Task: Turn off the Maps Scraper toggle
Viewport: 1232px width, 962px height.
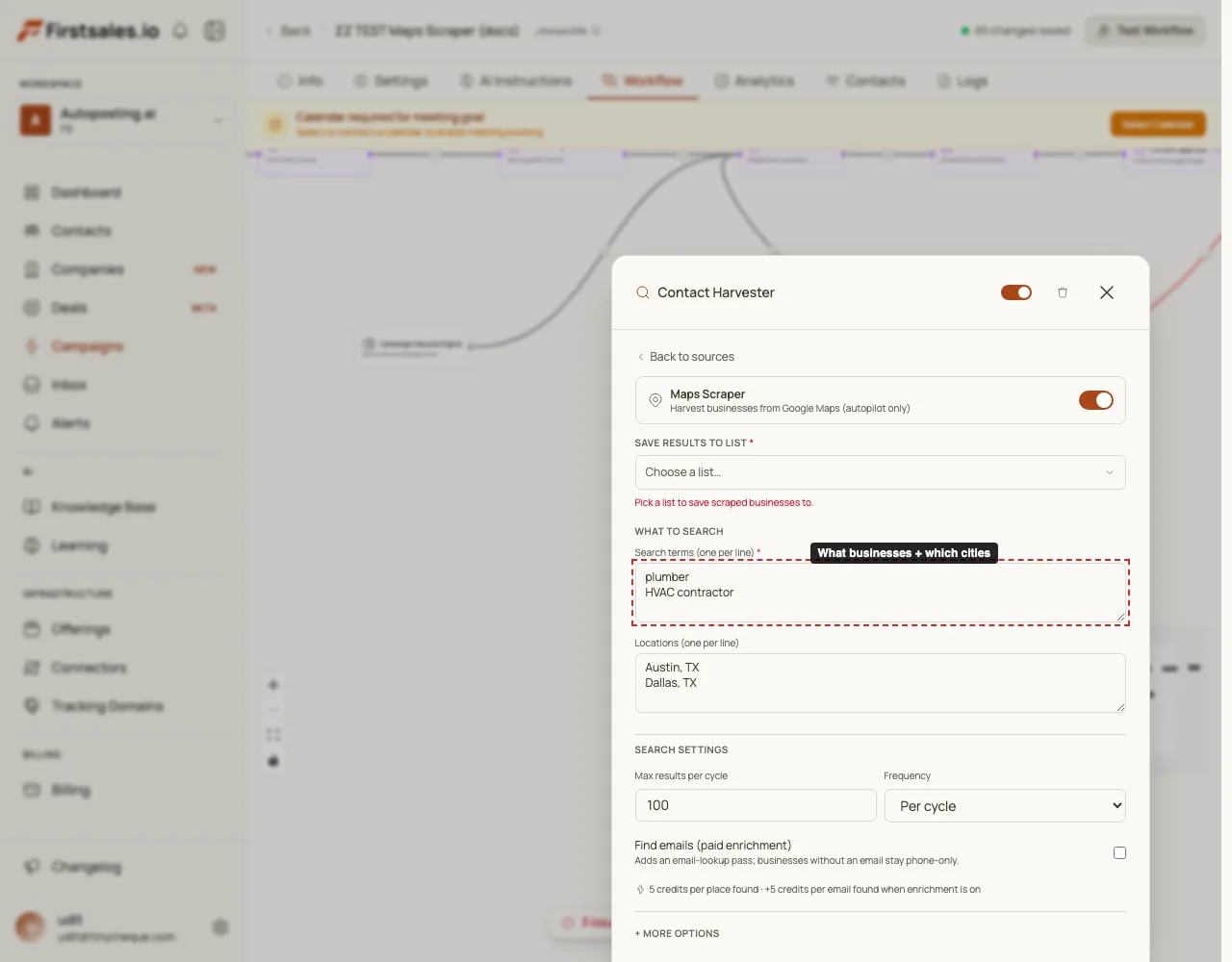Action: coord(1095,400)
